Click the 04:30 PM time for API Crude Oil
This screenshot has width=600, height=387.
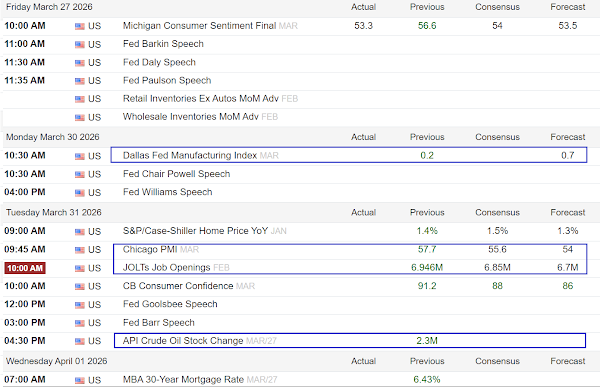[x=25, y=341]
